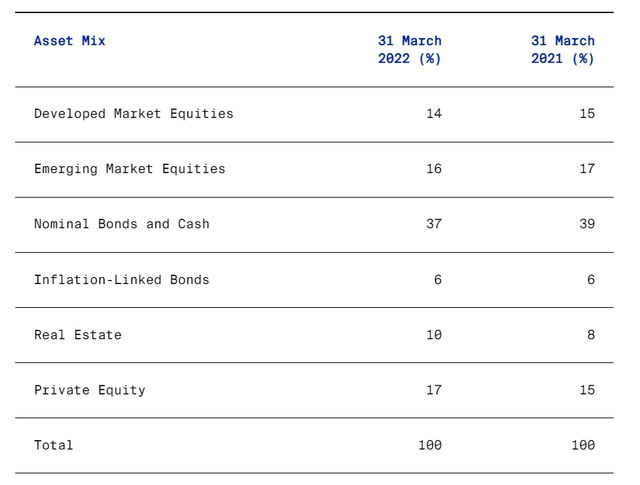Click the Developed Market Equities row label
Screen dimensions: 640x485
pyautogui.click(x=133, y=114)
